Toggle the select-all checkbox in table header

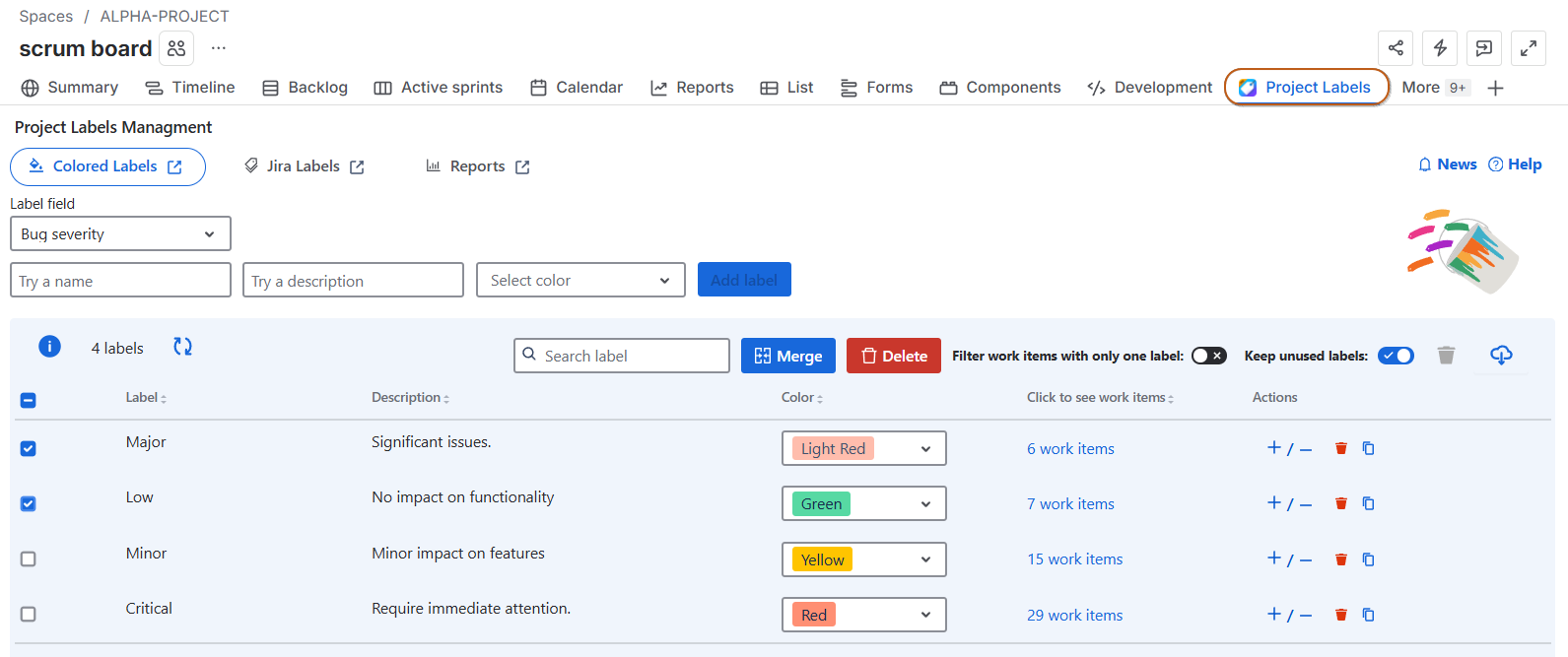[29, 400]
